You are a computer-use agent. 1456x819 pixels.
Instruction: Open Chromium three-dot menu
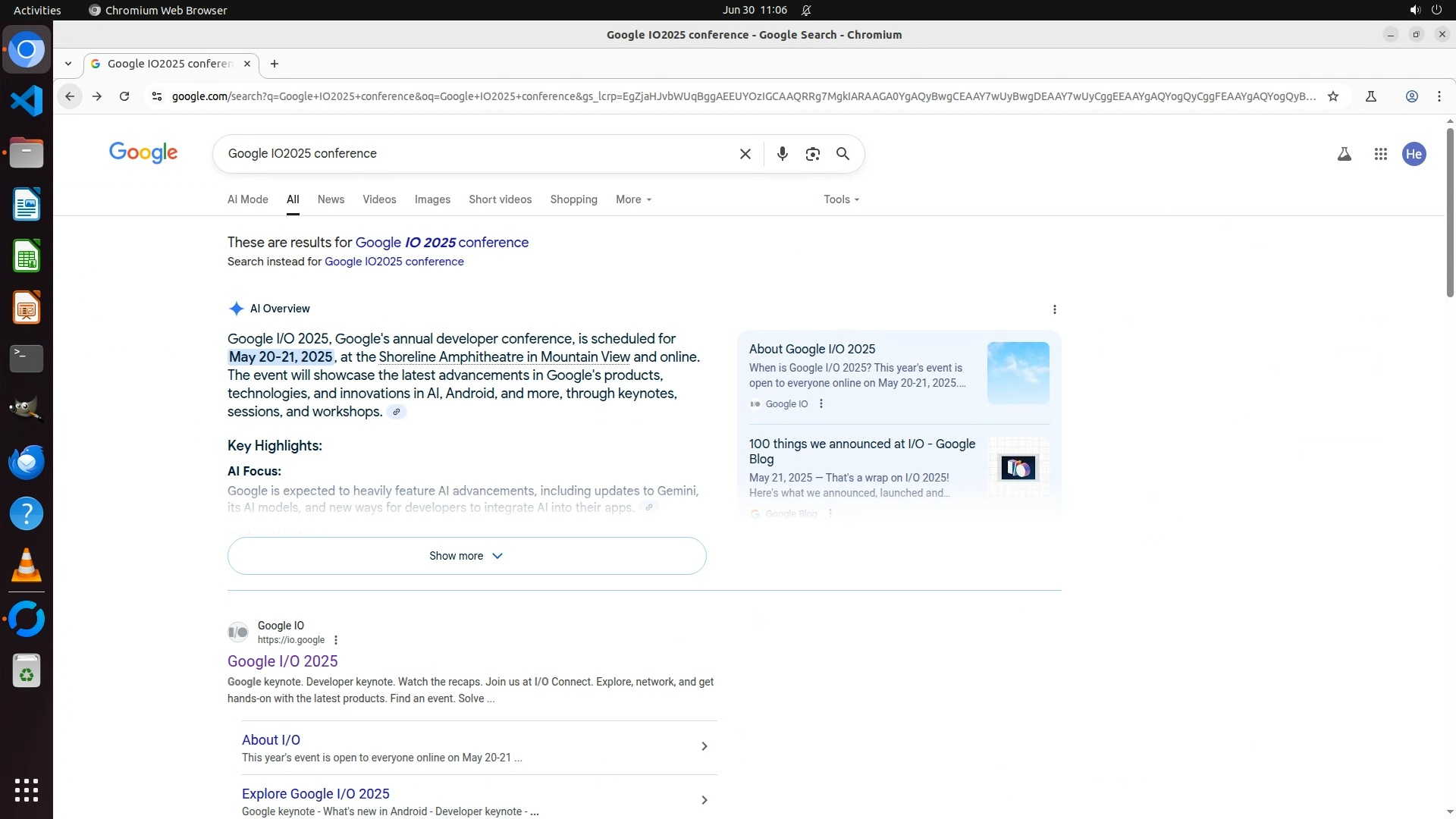coord(1439,96)
